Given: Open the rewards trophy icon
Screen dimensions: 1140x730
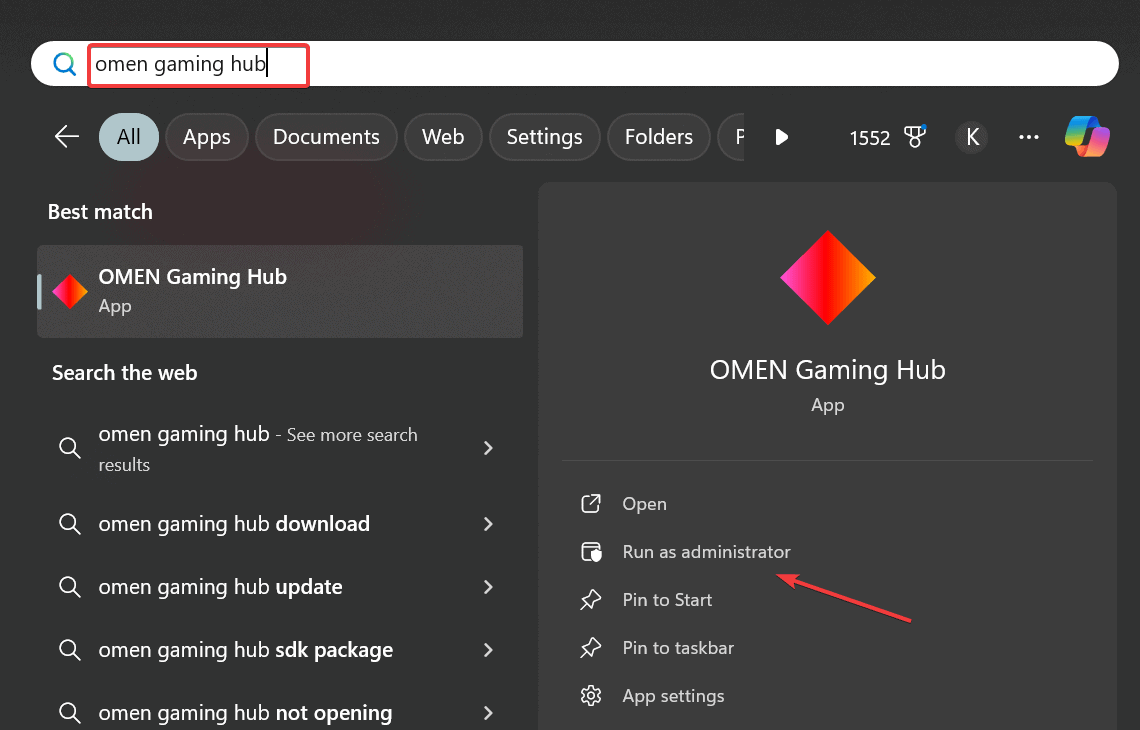Looking at the screenshot, I should point(915,137).
